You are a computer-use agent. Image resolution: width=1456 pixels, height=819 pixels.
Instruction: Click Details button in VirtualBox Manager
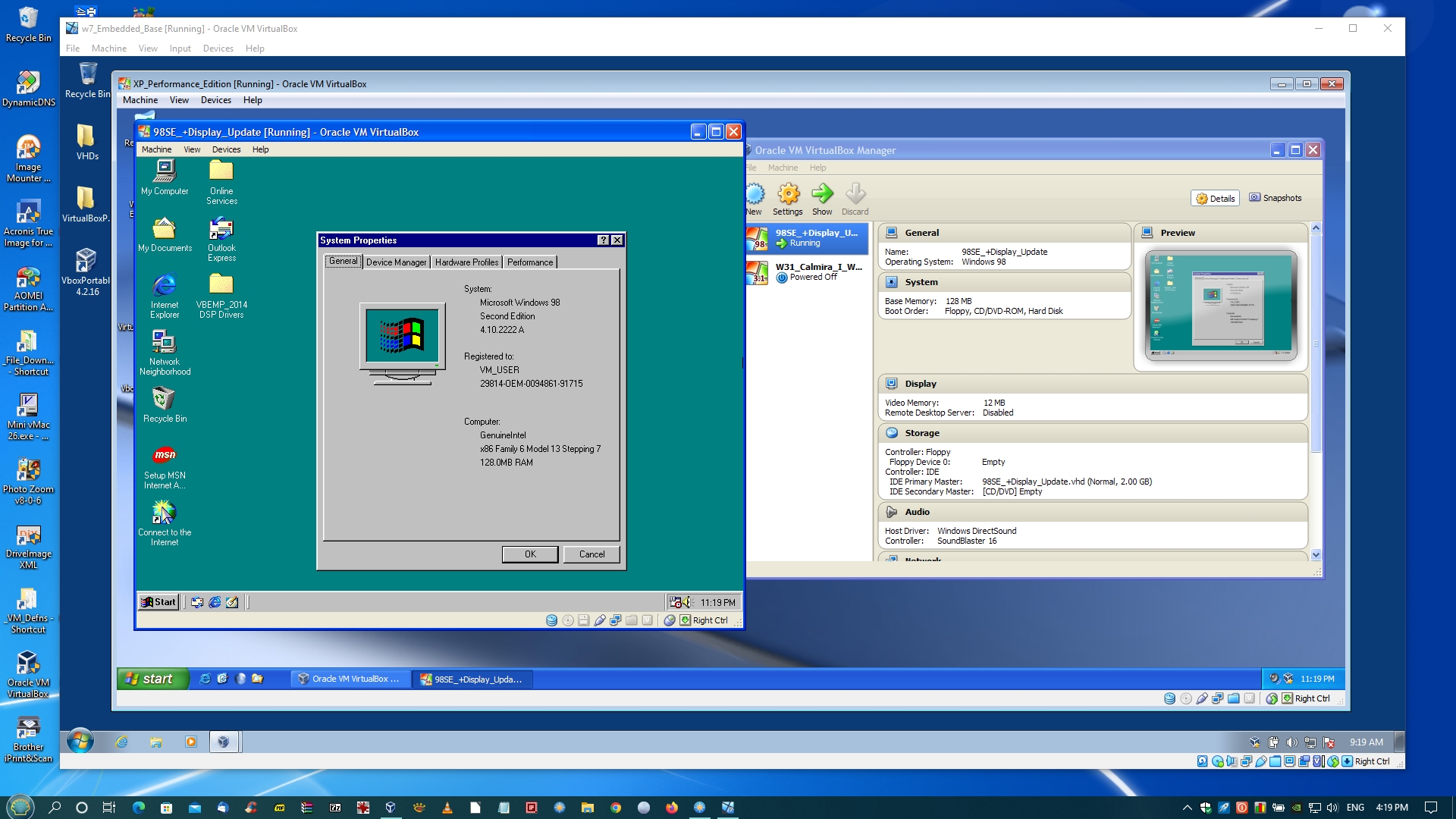[1215, 199]
